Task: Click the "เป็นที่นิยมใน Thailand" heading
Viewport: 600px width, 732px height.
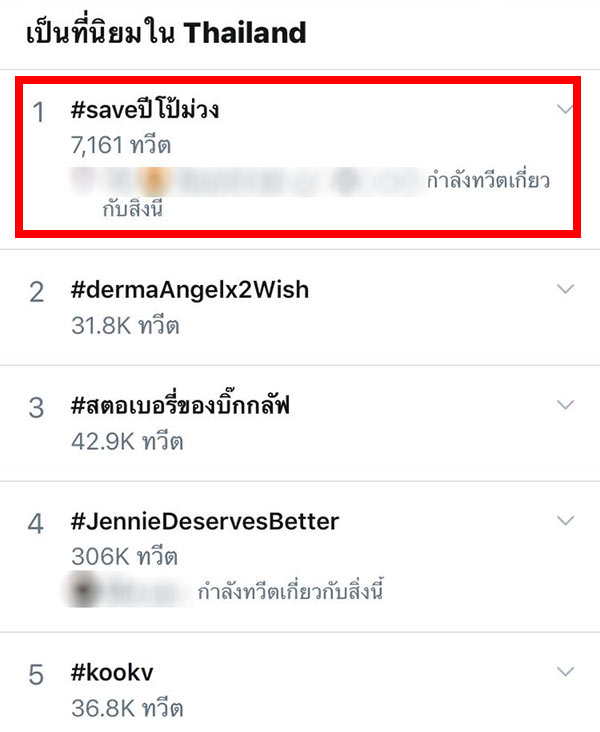Action: point(162,33)
